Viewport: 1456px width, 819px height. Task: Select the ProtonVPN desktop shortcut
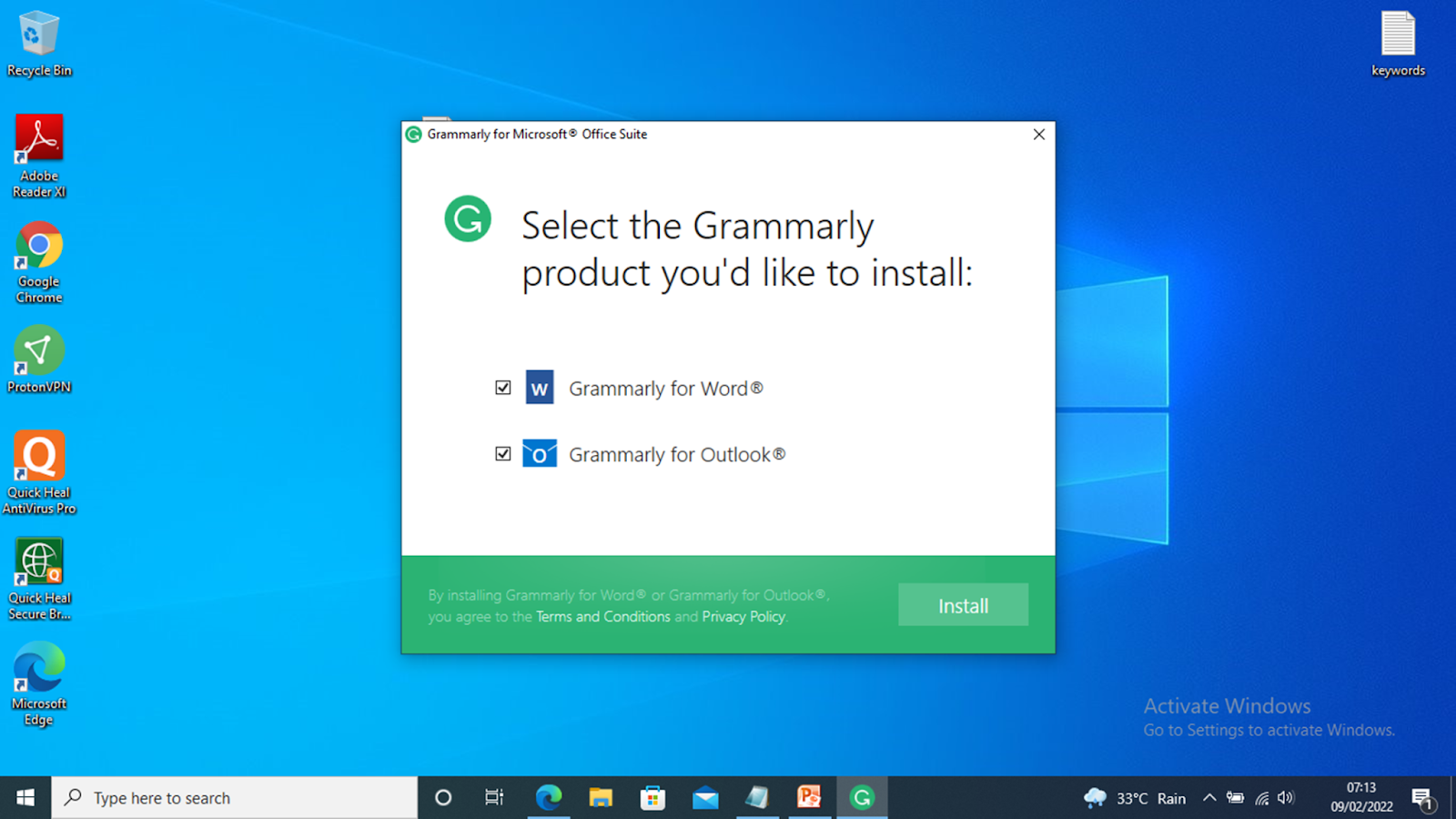click(x=39, y=360)
